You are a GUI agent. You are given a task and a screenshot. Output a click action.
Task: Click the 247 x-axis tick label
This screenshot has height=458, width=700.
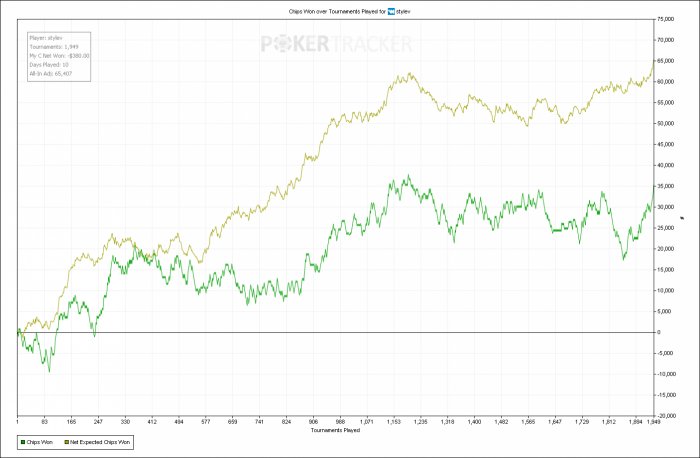pos(98,422)
